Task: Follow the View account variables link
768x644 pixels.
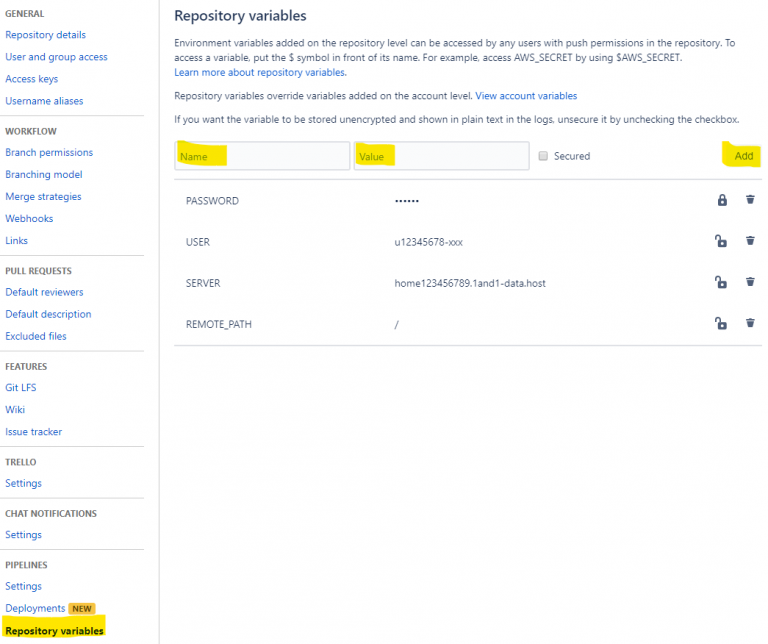Action: pos(526,96)
